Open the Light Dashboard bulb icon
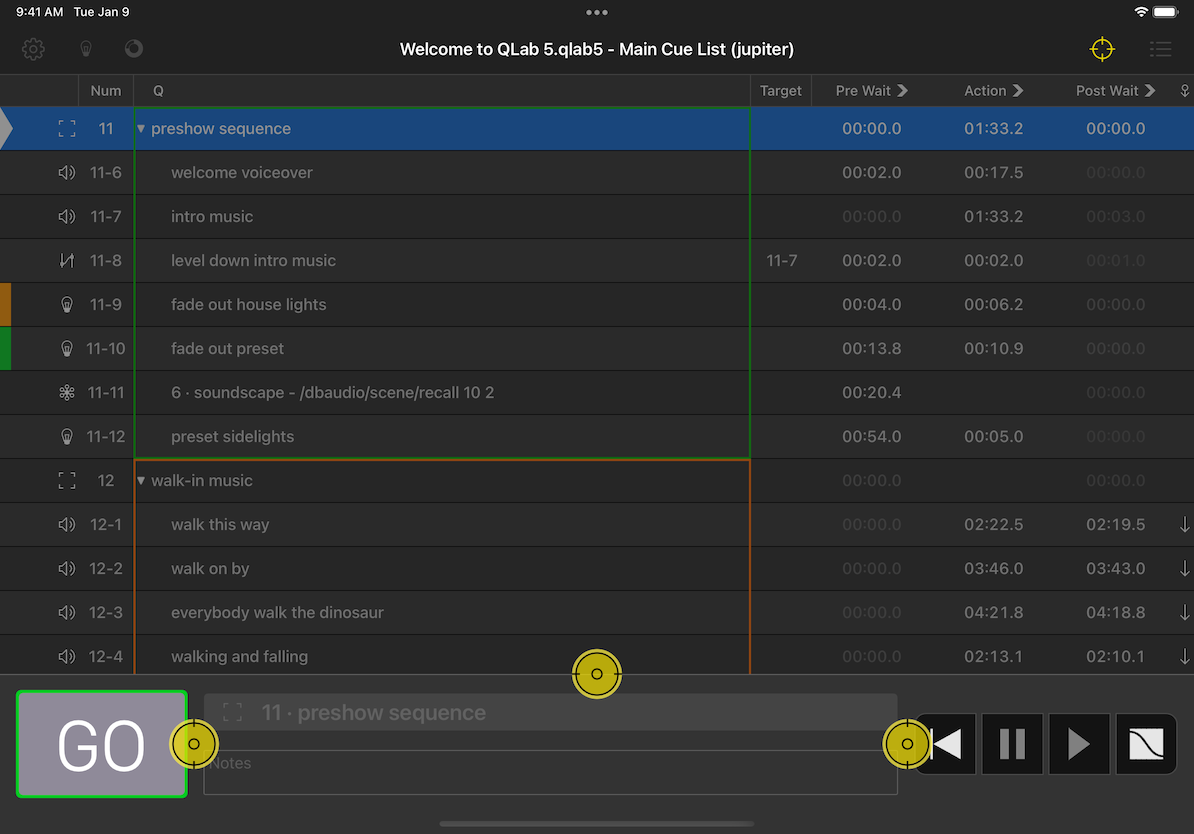Screen dimensions: 1194x834 pyautogui.click(x=85, y=48)
